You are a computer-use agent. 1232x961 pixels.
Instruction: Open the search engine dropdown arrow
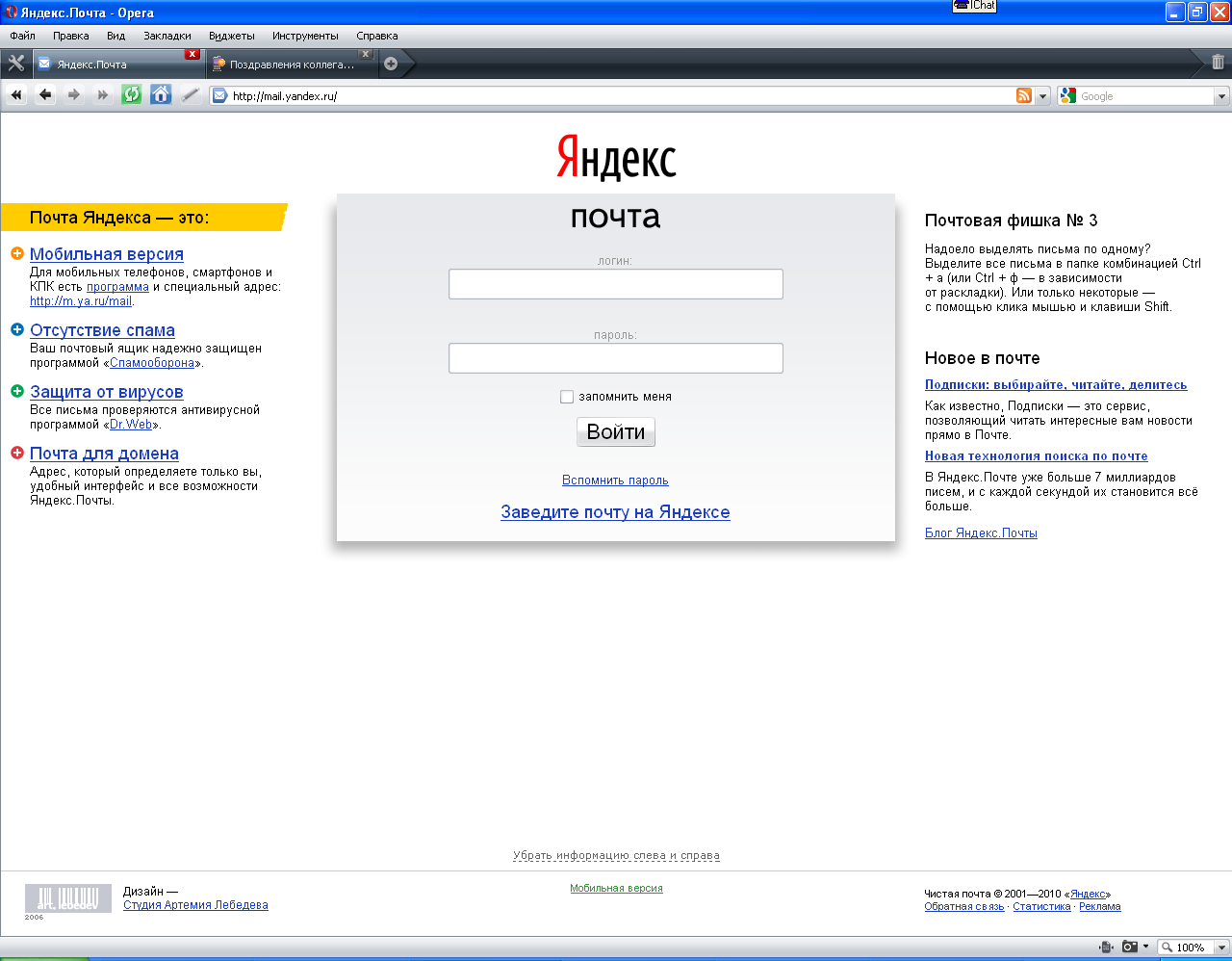click(1221, 96)
